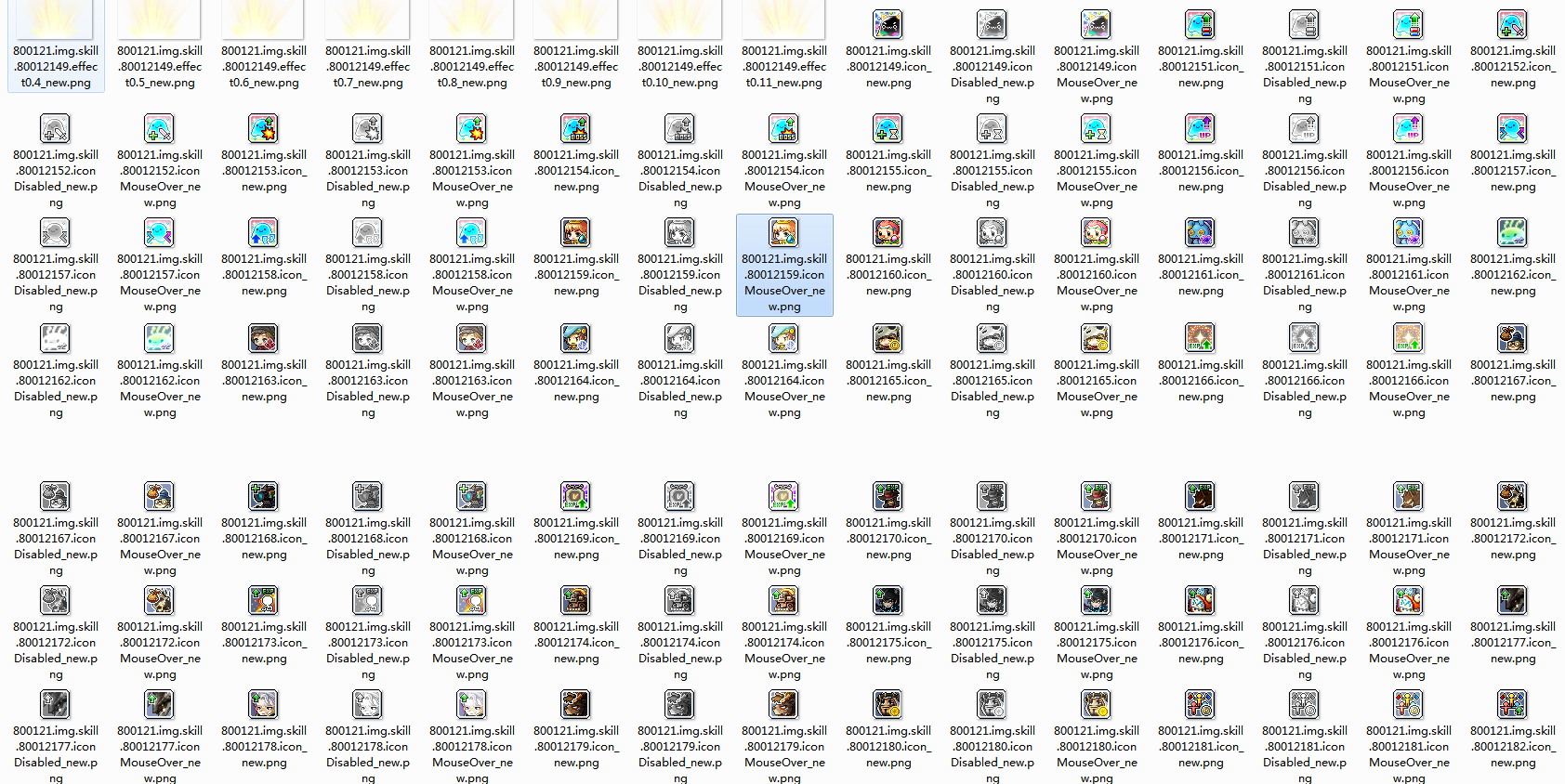1565x784 pixels.
Task: Click the highlighted 80012159.iconMouseOver_new.png file icon
Action: point(784,232)
